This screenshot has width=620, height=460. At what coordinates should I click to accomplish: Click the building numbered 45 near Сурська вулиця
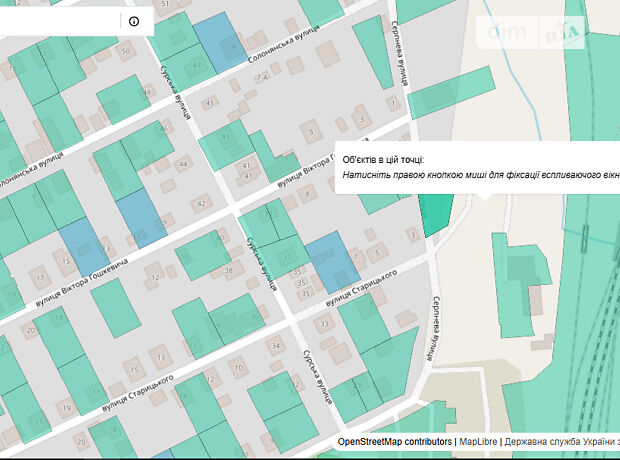pos(211,102)
